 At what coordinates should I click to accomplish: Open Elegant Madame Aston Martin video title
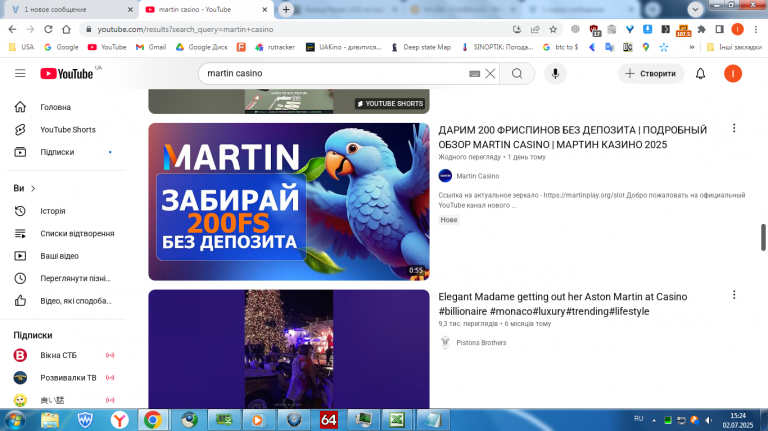tap(562, 304)
